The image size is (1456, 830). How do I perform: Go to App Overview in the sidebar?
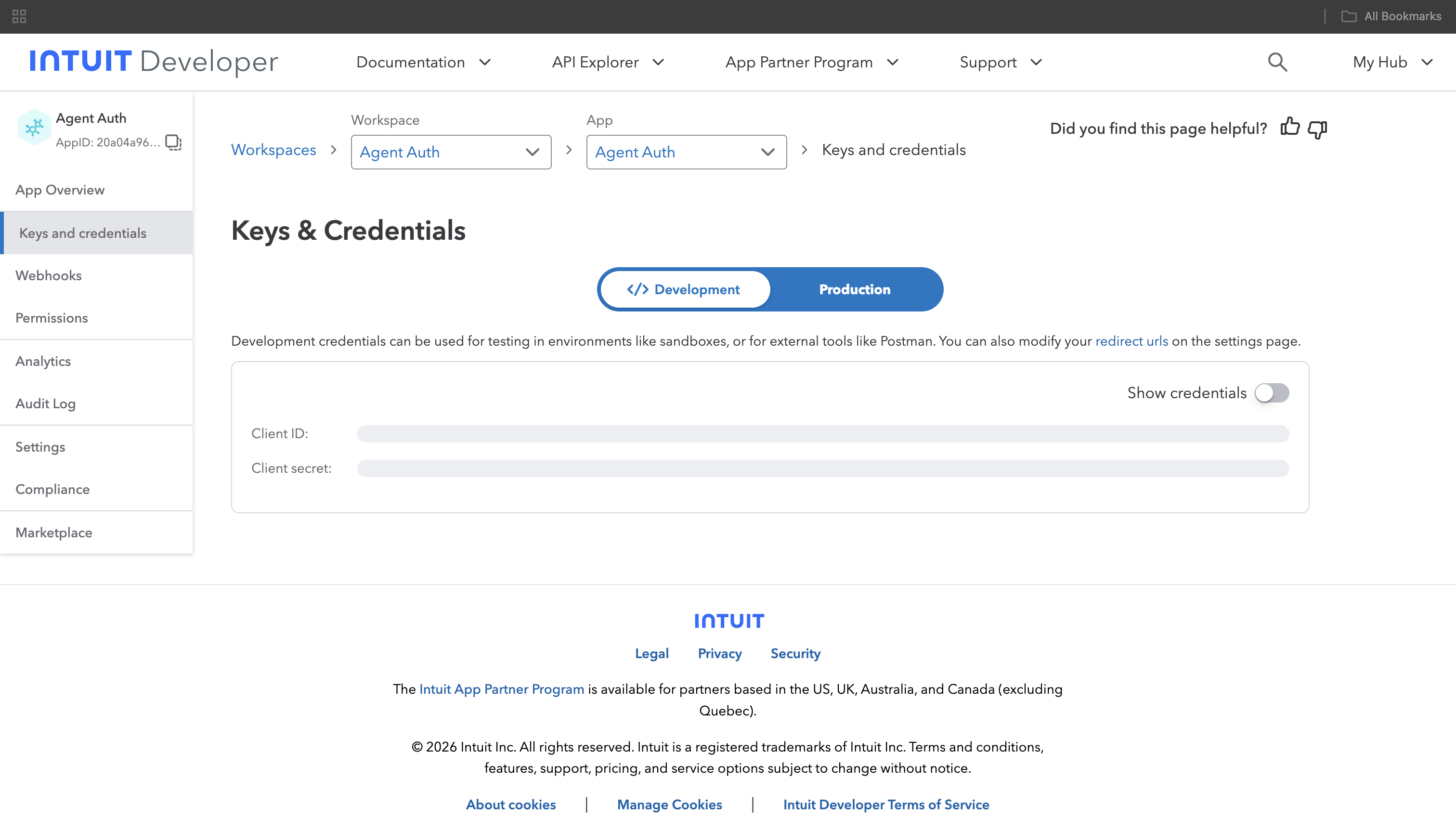tap(96, 190)
